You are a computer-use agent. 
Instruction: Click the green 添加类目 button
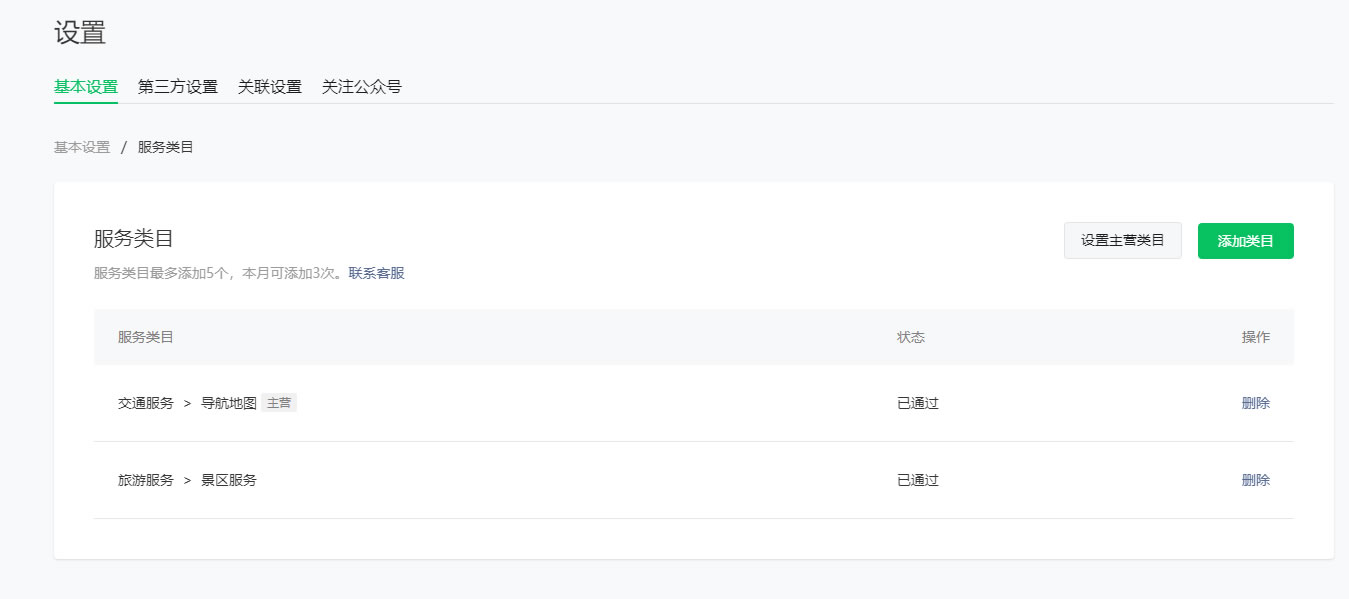(1245, 241)
